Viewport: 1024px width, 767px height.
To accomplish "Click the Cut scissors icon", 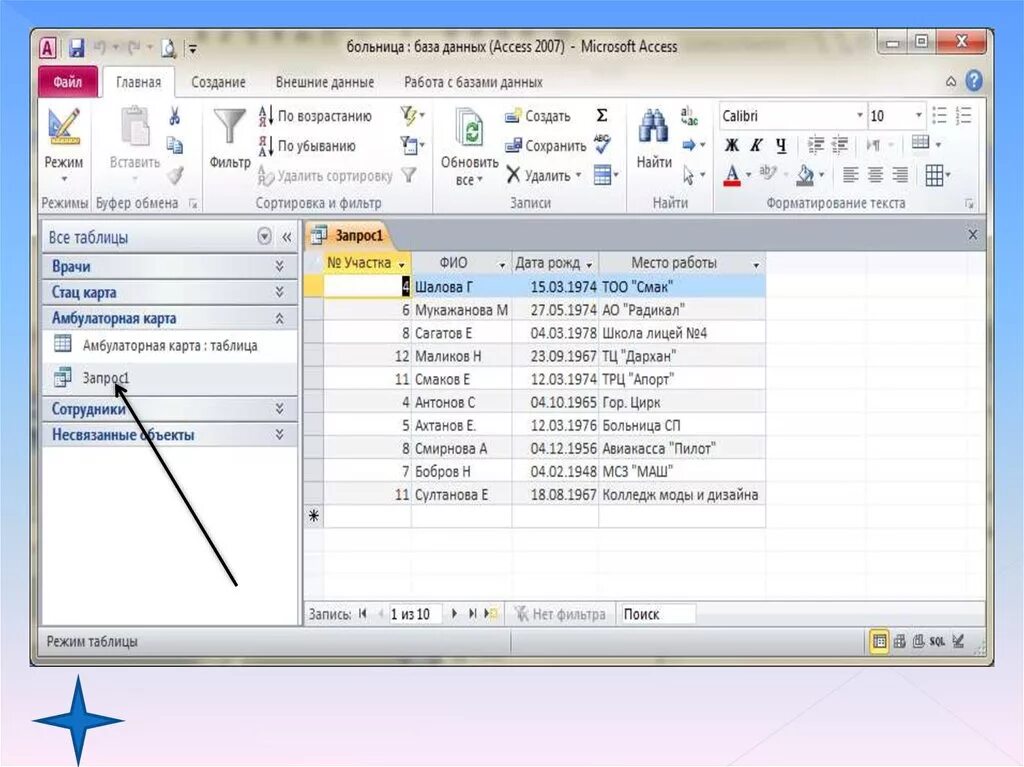I will point(174,116).
